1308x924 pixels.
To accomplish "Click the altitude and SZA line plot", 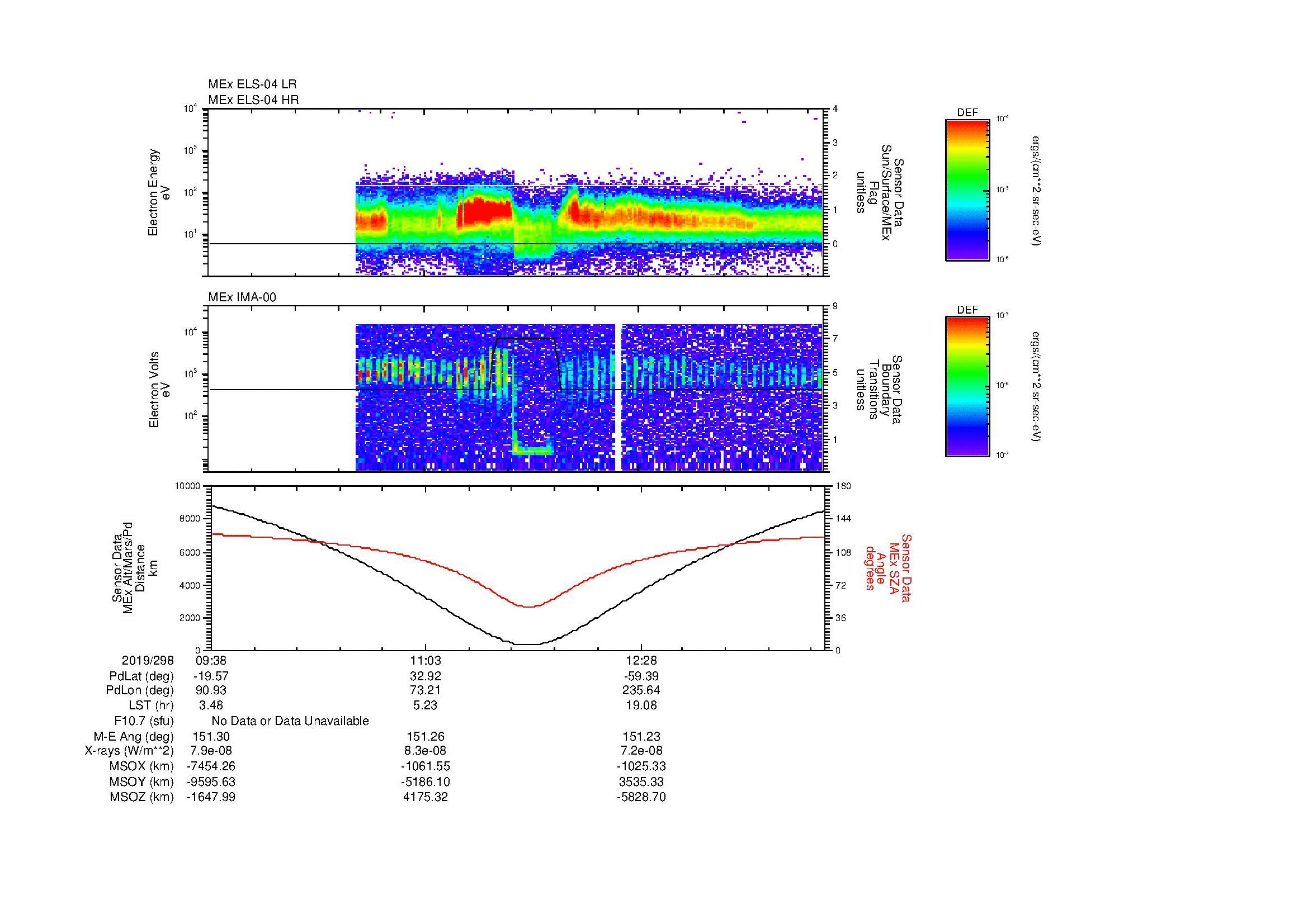I will [x=518, y=568].
